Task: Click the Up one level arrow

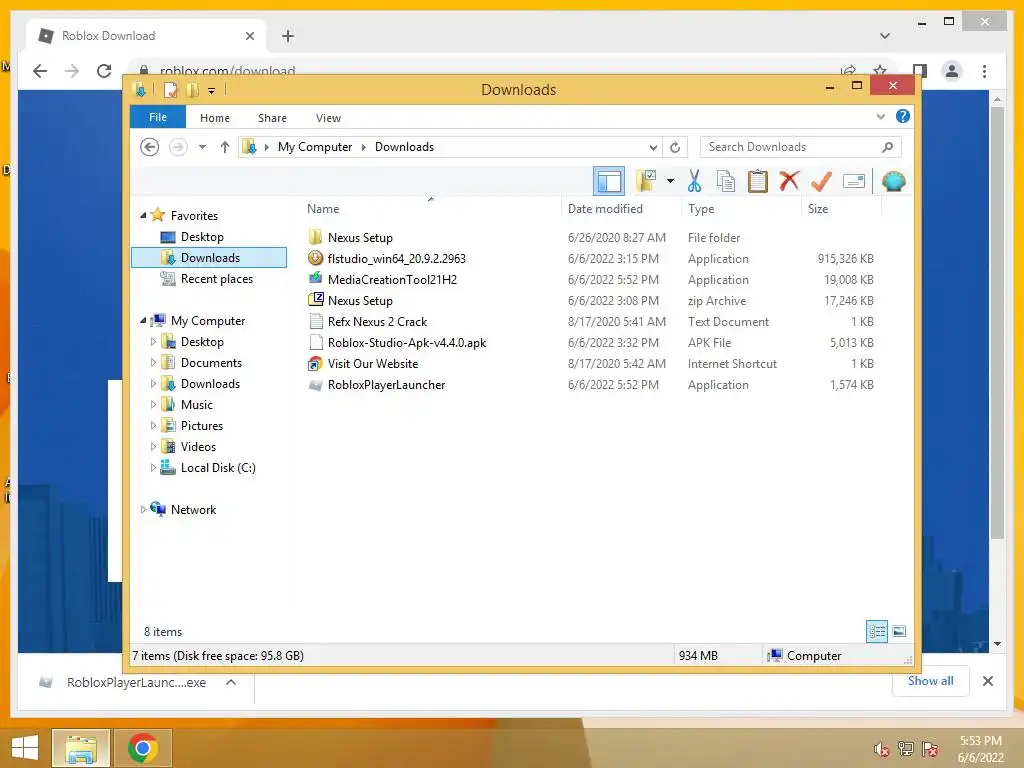Action: point(225,147)
